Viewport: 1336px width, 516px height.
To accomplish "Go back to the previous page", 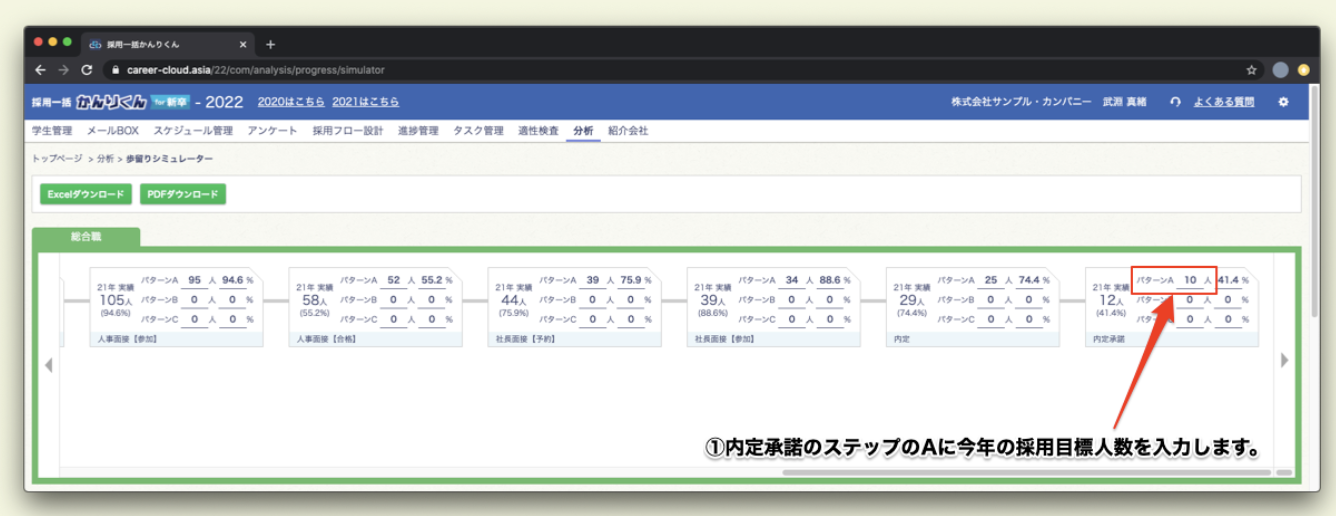I will point(40,71).
